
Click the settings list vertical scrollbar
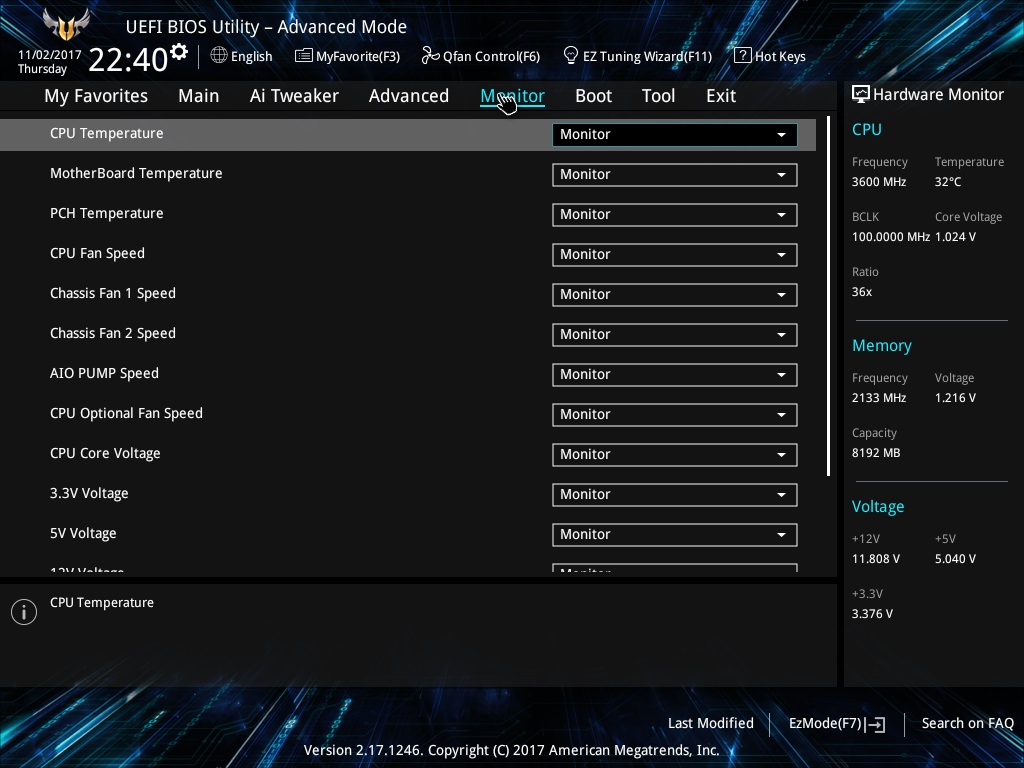coord(828,296)
